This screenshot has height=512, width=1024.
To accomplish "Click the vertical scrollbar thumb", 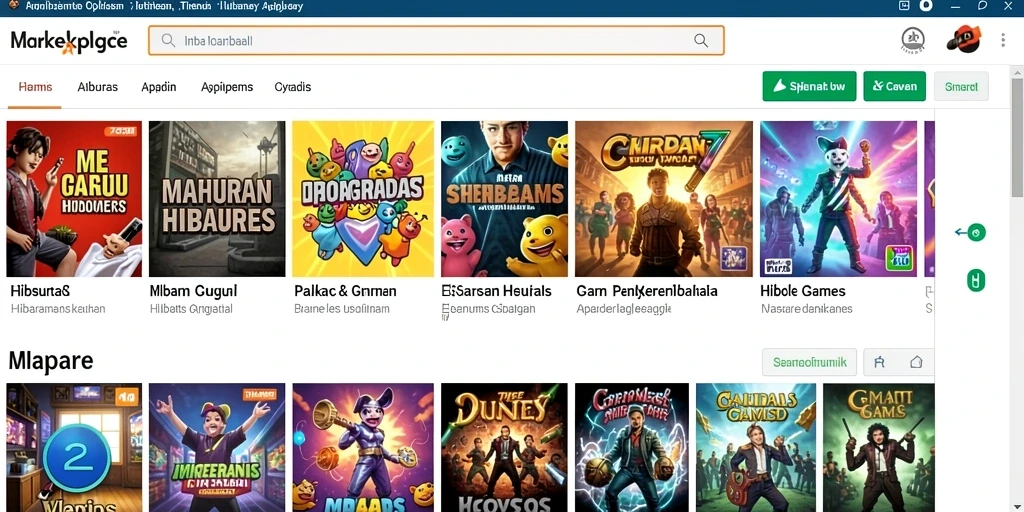I will [x=1017, y=137].
